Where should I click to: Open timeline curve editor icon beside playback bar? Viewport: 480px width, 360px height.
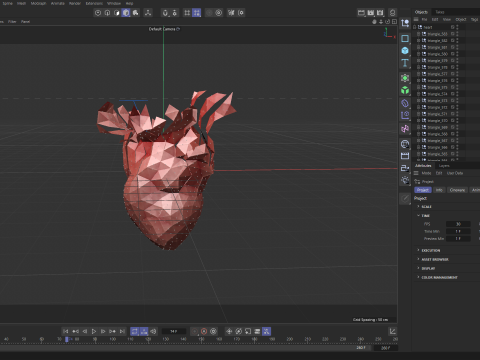tap(393, 331)
